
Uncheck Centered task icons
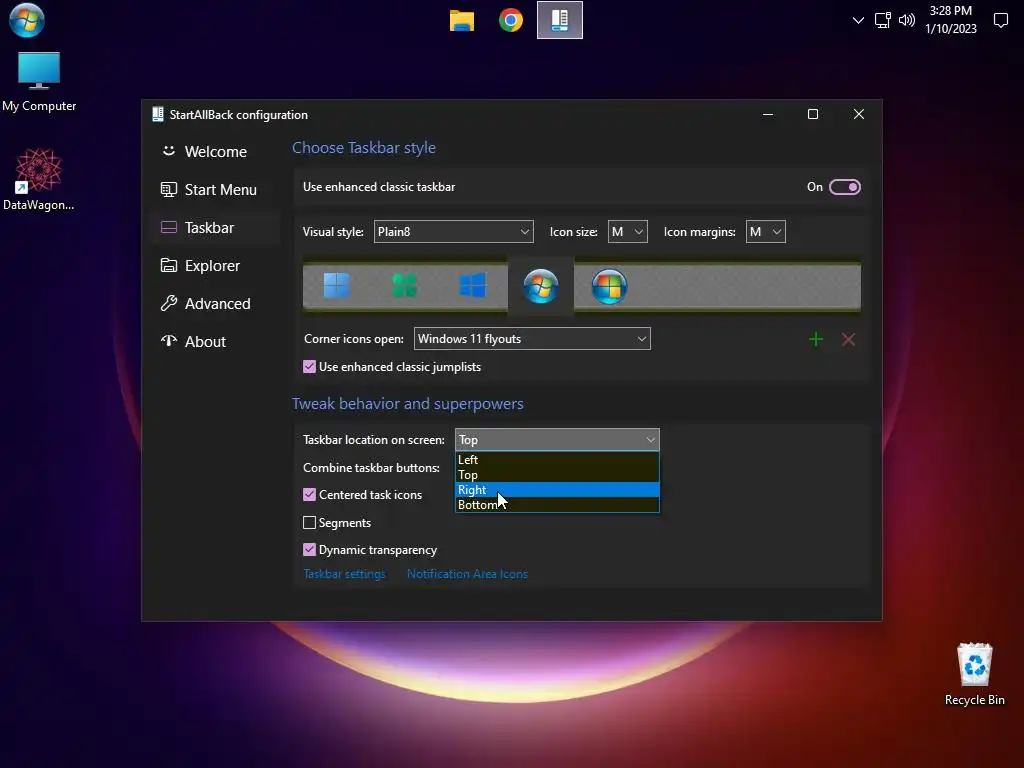click(x=310, y=495)
